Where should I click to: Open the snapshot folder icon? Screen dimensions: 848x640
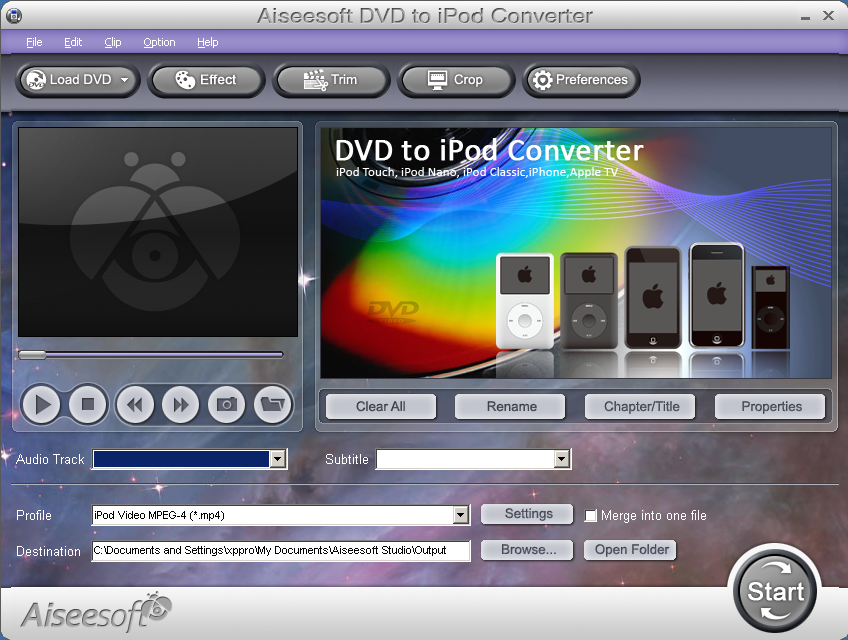(273, 404)
